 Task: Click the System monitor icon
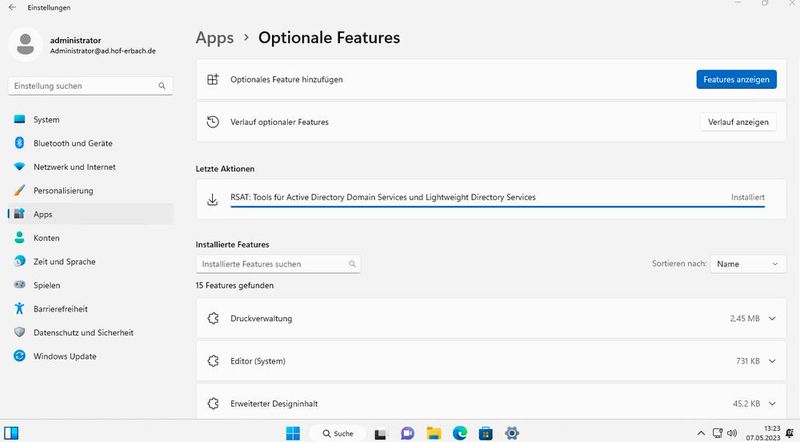pos(19,119)
